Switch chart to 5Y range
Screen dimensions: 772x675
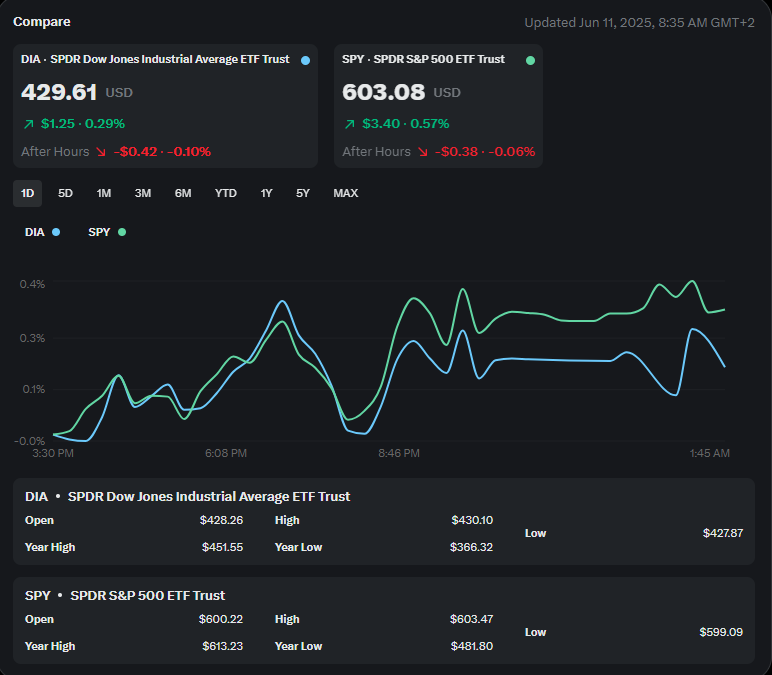[303, 193]
